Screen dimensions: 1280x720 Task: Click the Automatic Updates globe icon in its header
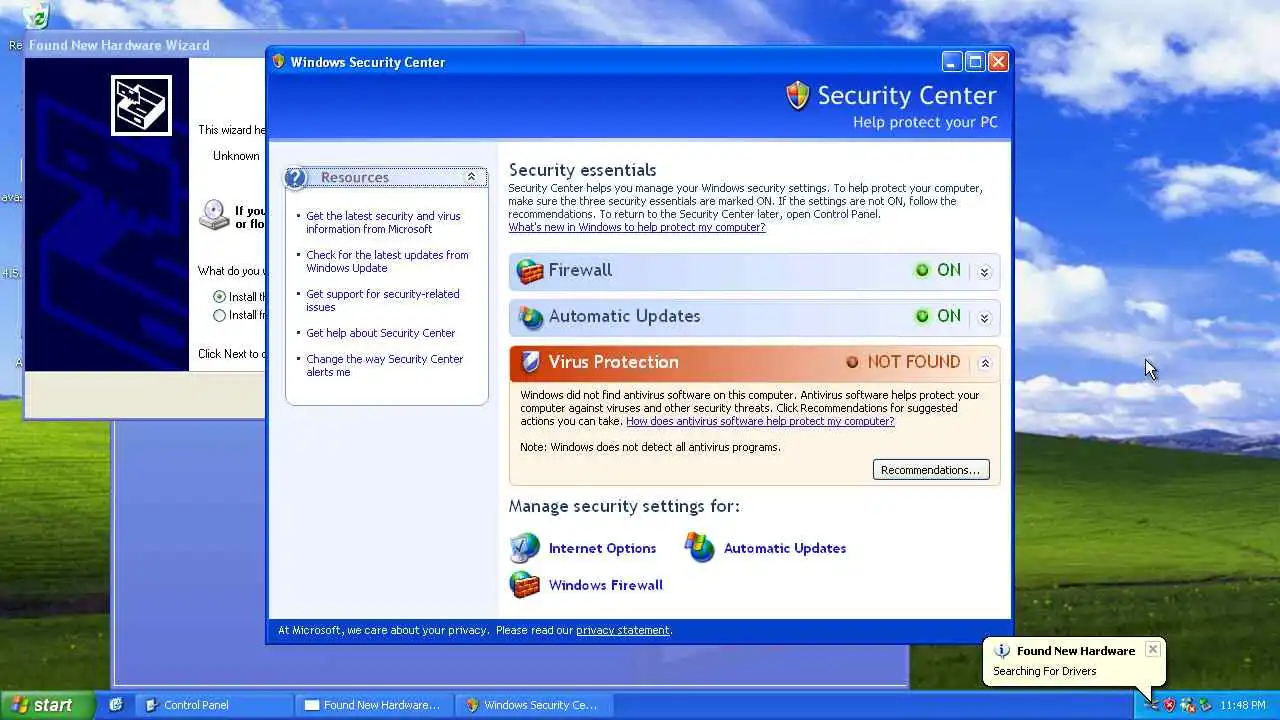click(x=530, y=317)
